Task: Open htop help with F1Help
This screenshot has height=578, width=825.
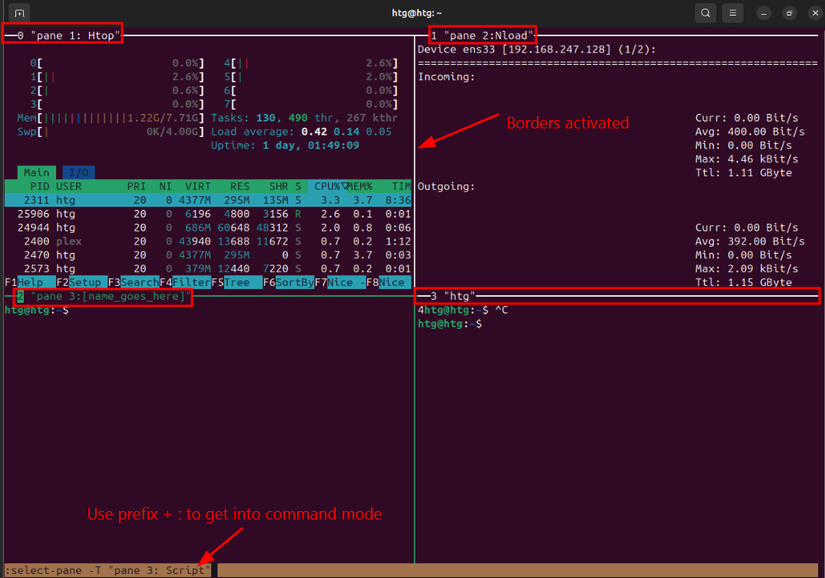Action: tap(22, 283)
